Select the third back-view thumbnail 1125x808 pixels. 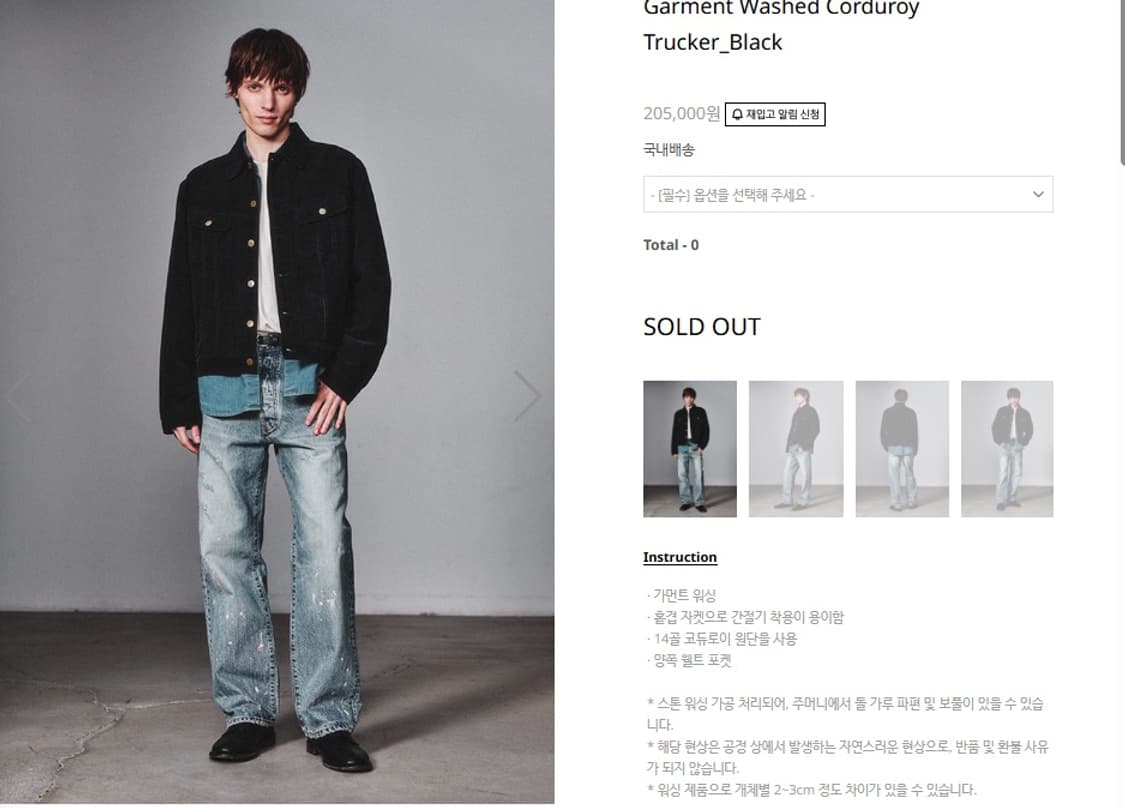[902, 448]
